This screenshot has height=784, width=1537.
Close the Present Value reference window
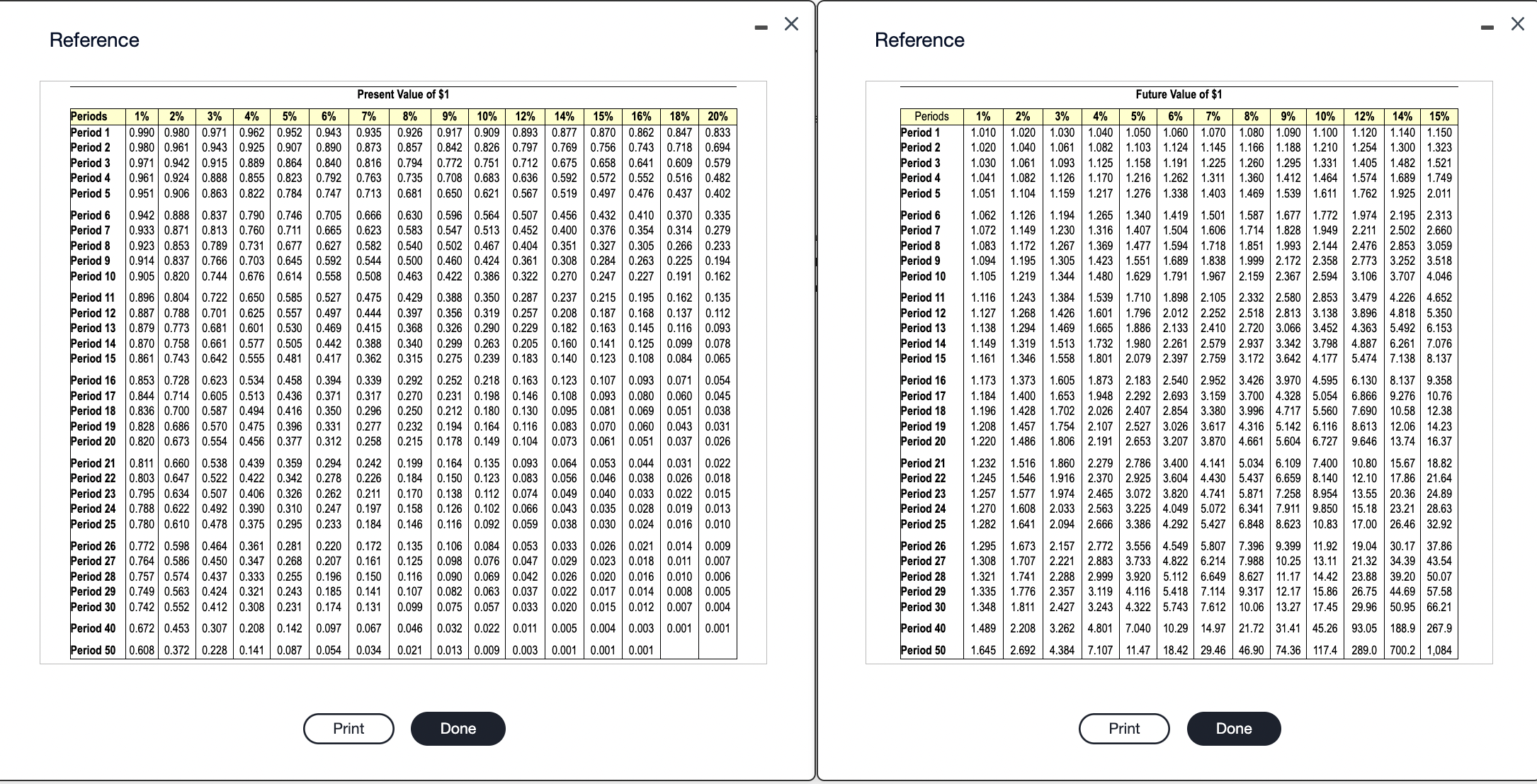coord(791,23)
